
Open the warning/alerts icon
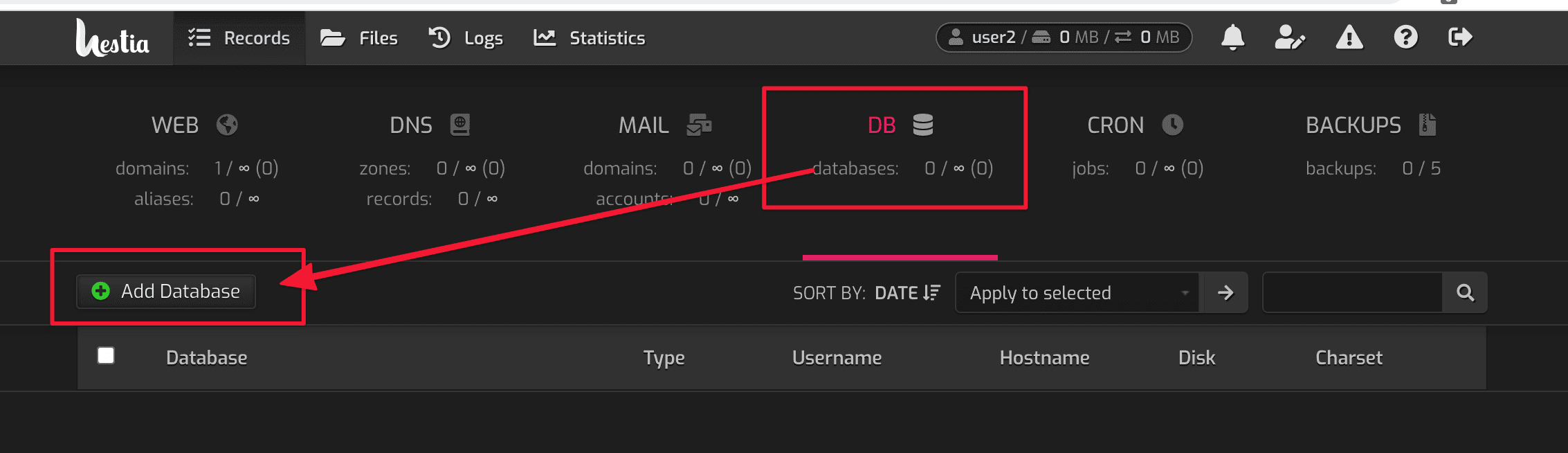click(x=1348, y=38)
